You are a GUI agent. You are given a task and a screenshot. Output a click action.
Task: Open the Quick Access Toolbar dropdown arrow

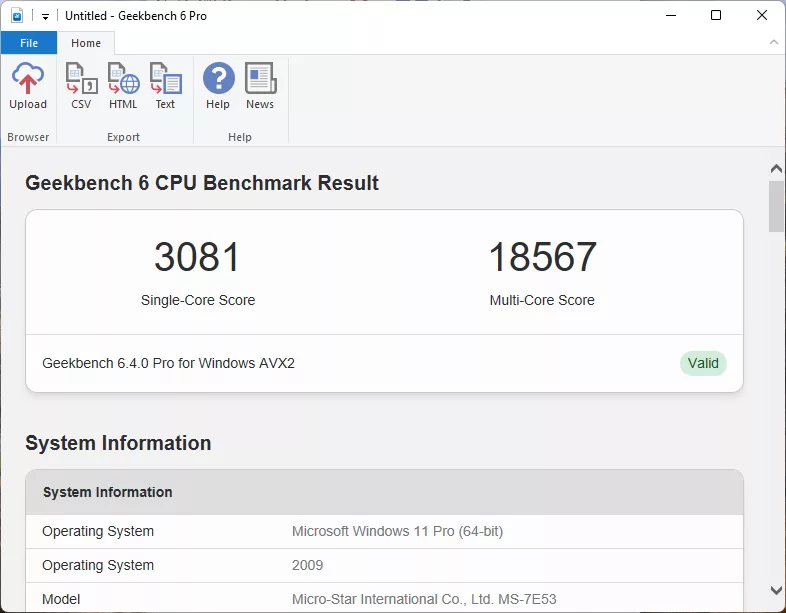[x=45, y=17]
